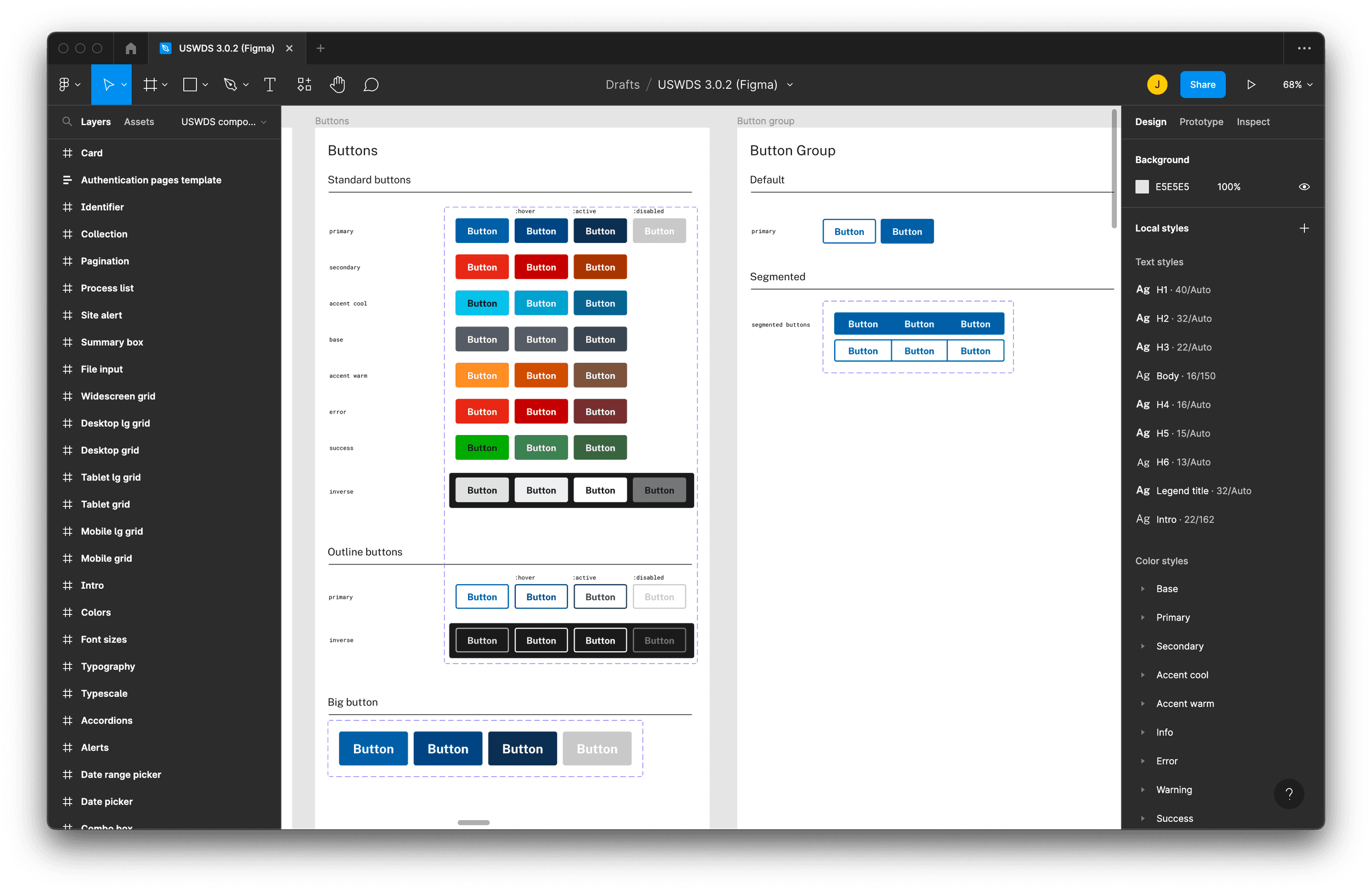Open Move tool options dropdown arrow

pos(123,84)
